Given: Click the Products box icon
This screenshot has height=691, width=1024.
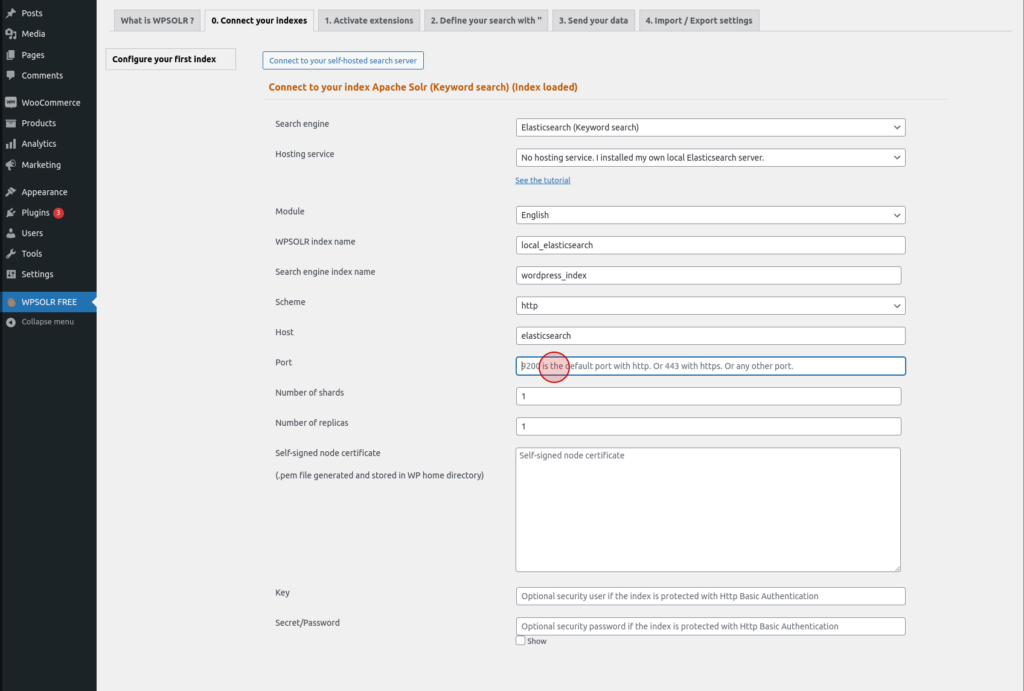Looking at the screenshot, I should (10, 123).
